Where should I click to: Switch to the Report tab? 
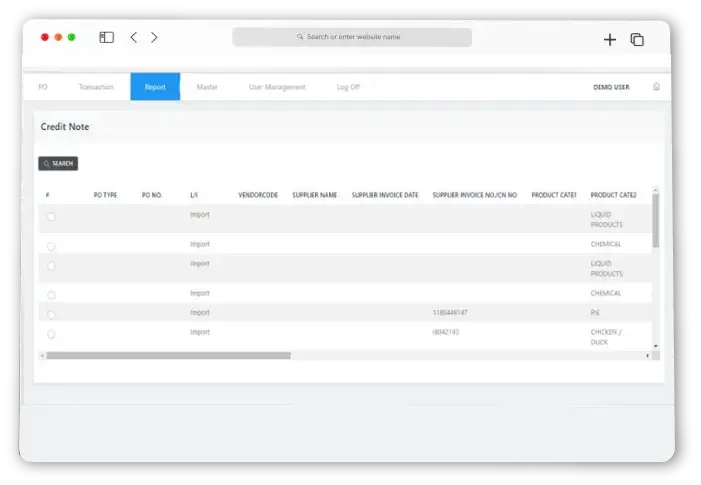coord(155,87)
